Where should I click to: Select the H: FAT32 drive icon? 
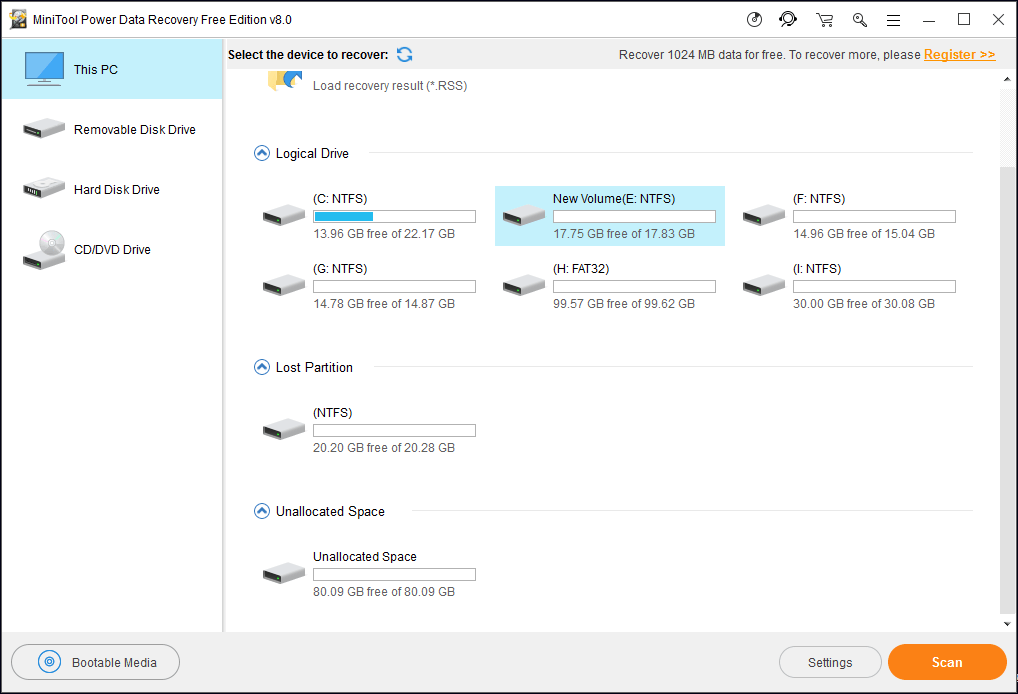524,285
